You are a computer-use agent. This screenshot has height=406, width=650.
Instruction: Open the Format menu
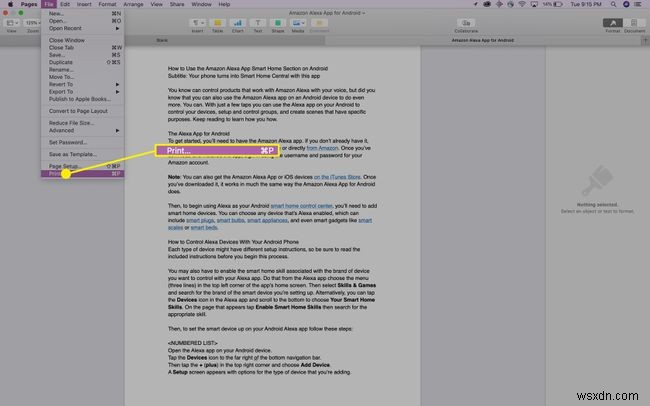[107, 4]
